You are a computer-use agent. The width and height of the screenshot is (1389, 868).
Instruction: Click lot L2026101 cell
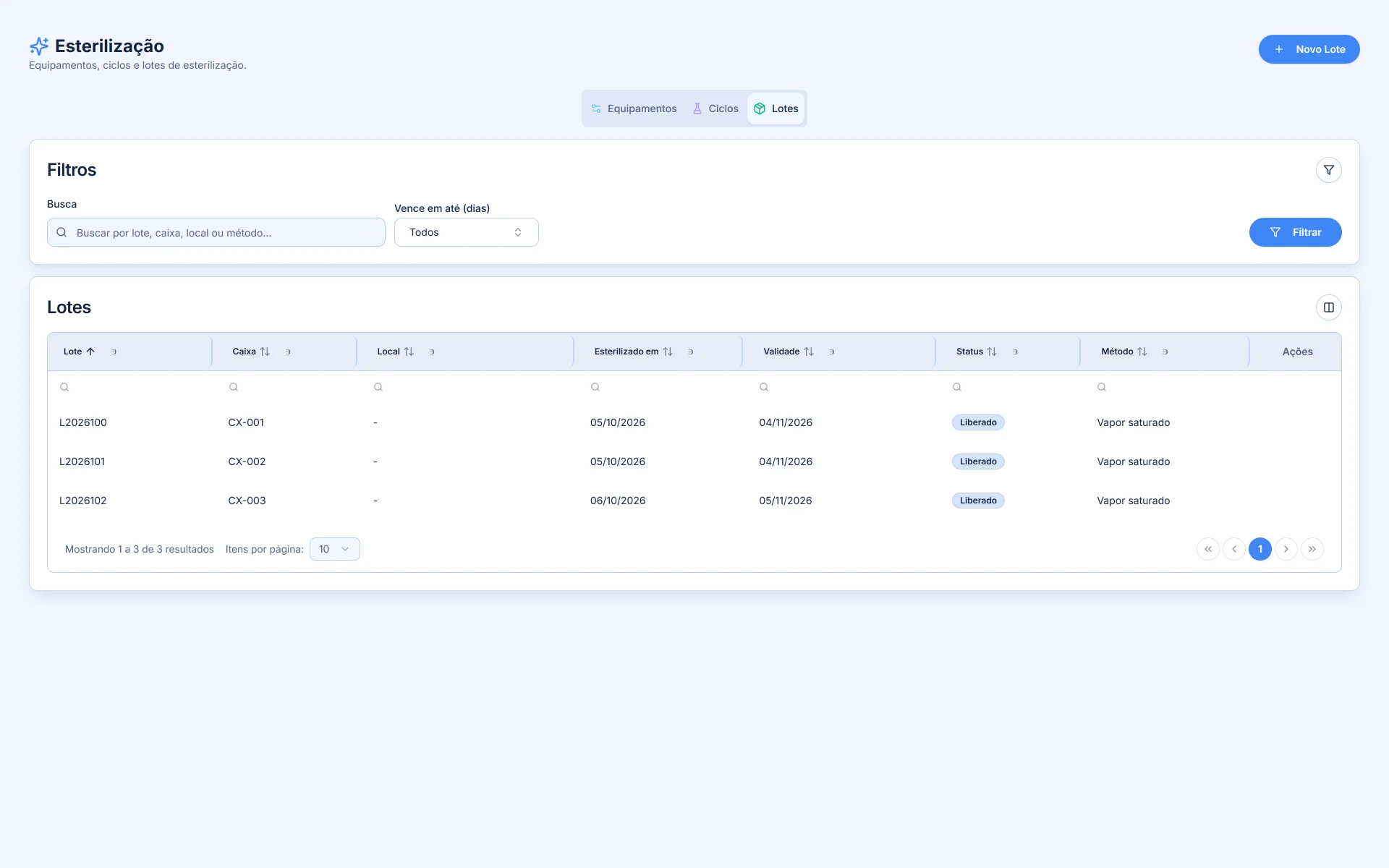pyautogui.click(x=82, y=461)
